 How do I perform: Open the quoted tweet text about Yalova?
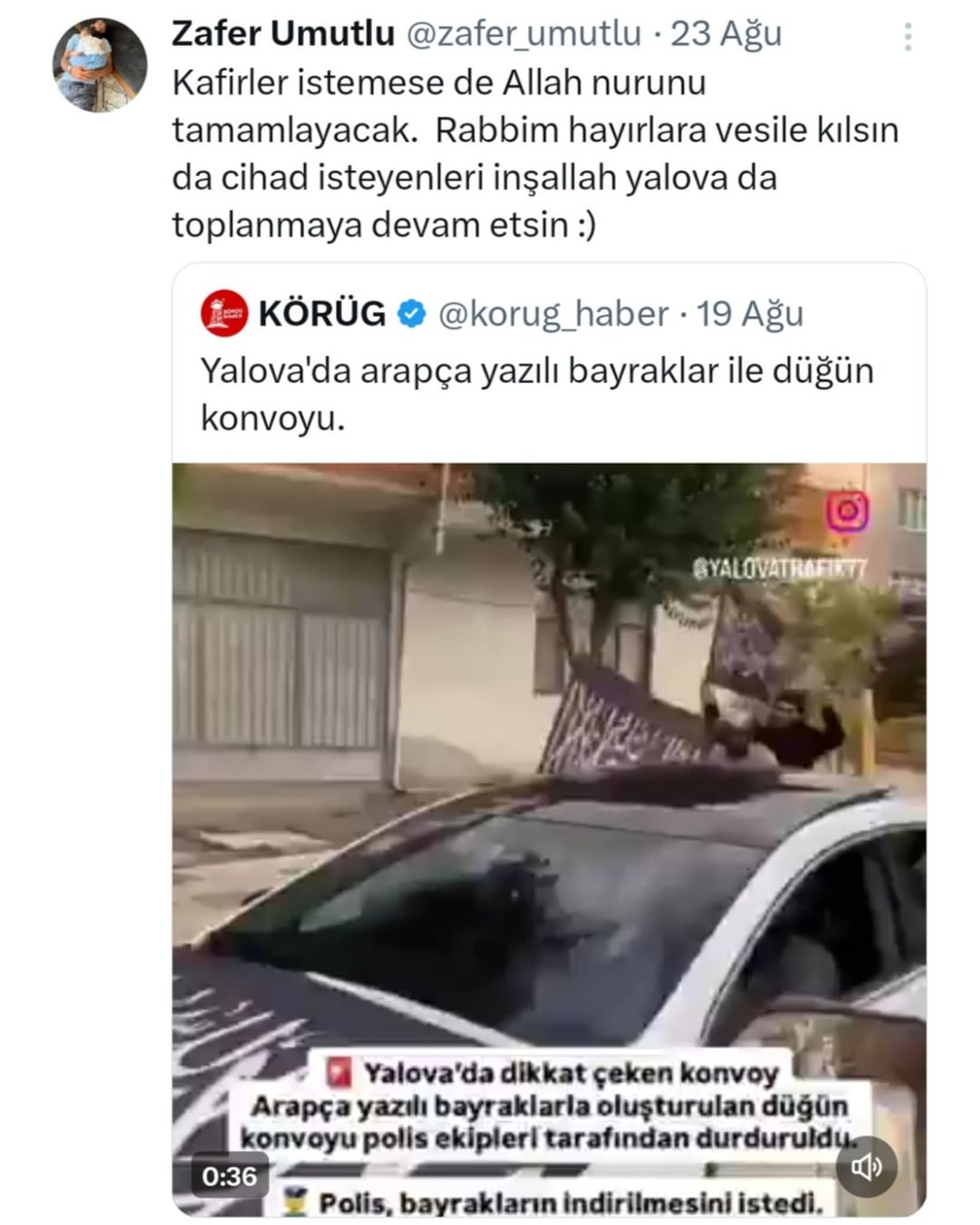[x=536, y=395]
